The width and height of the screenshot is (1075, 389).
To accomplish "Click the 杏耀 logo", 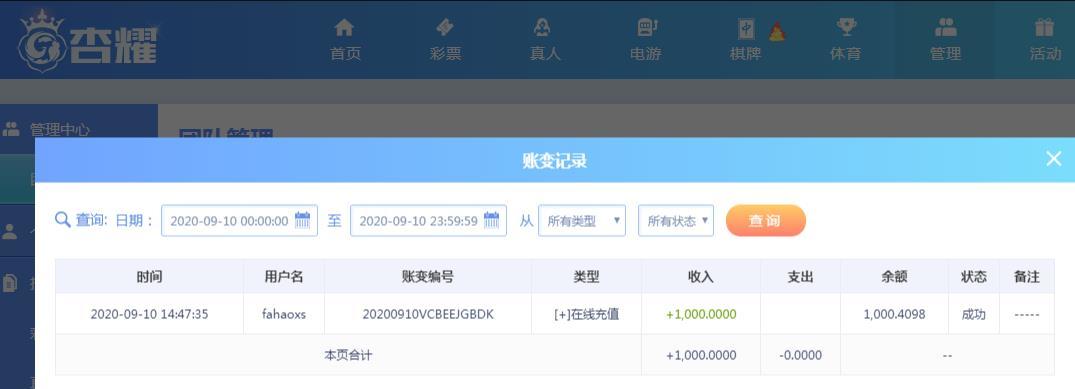I will coord(89,41).
